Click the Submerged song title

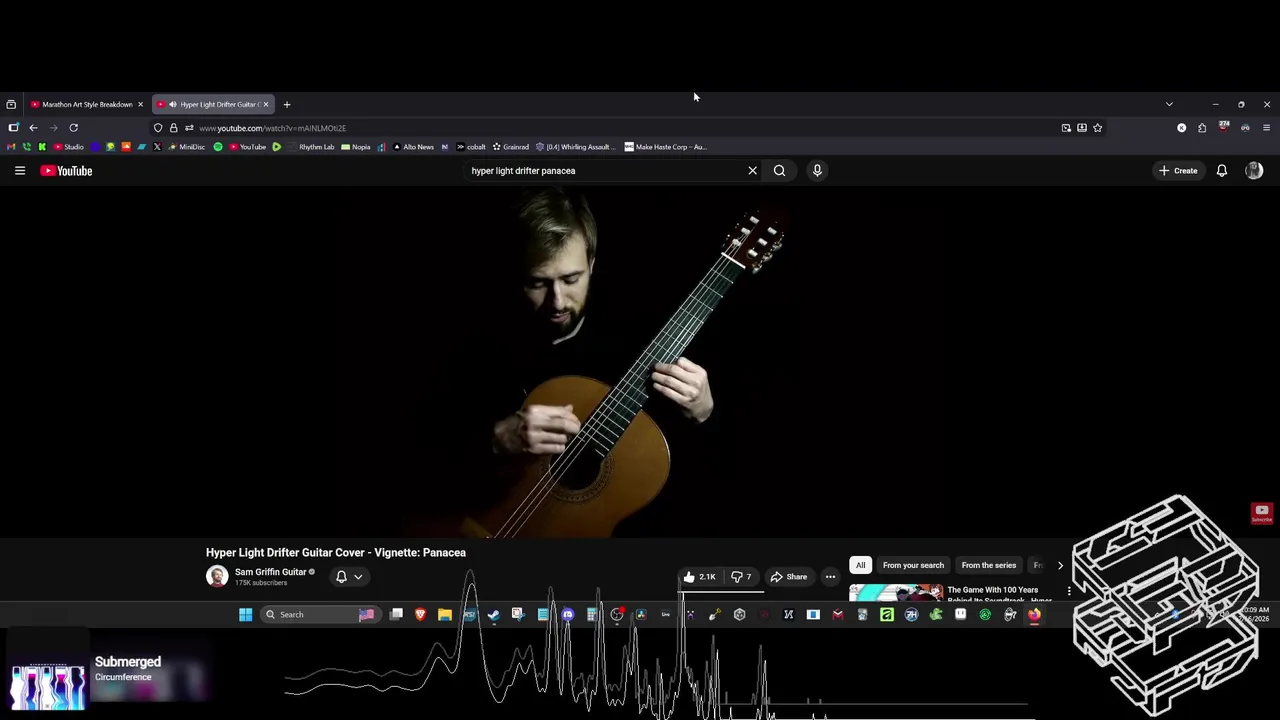point(128,662)
